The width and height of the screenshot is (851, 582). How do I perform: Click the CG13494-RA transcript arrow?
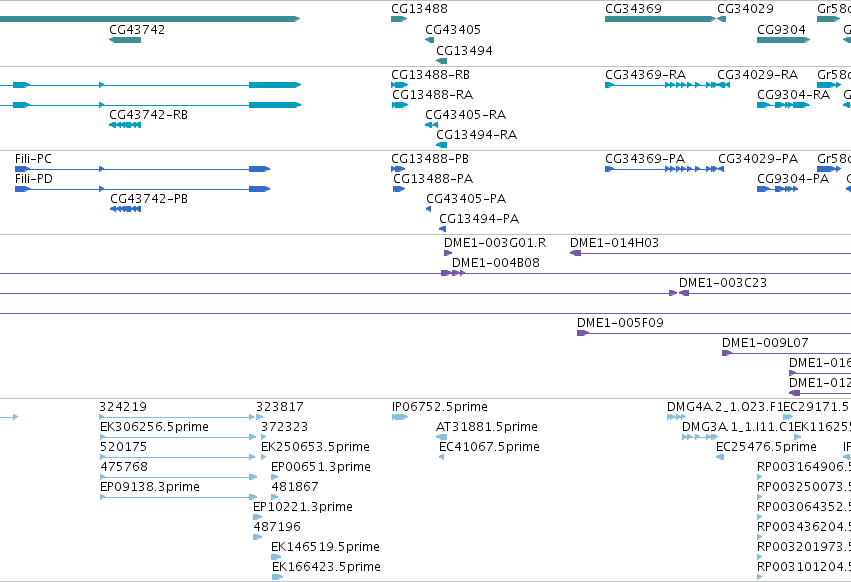pos(442,145)
